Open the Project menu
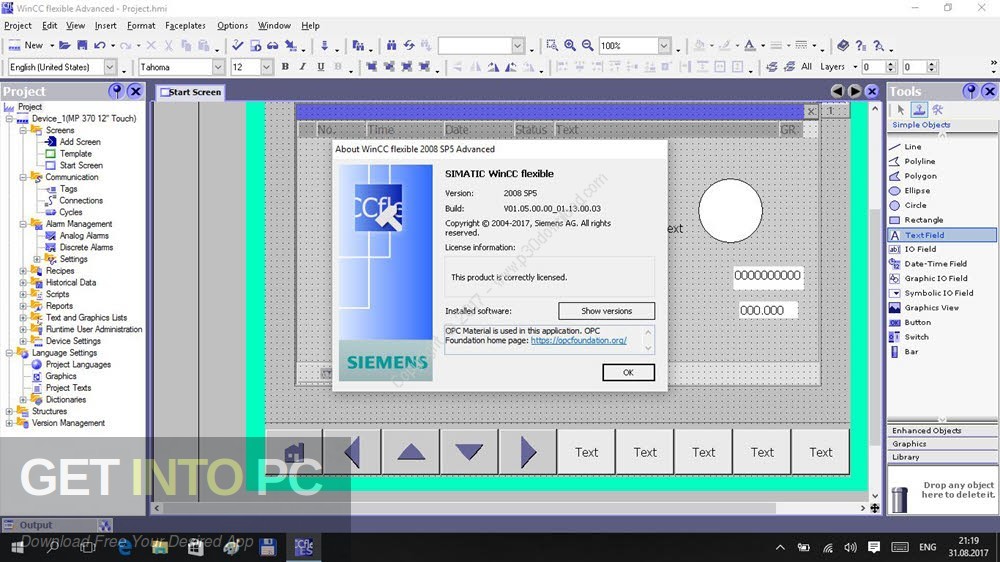Screen dimensions: 1000x562 [x=18, y=26]
